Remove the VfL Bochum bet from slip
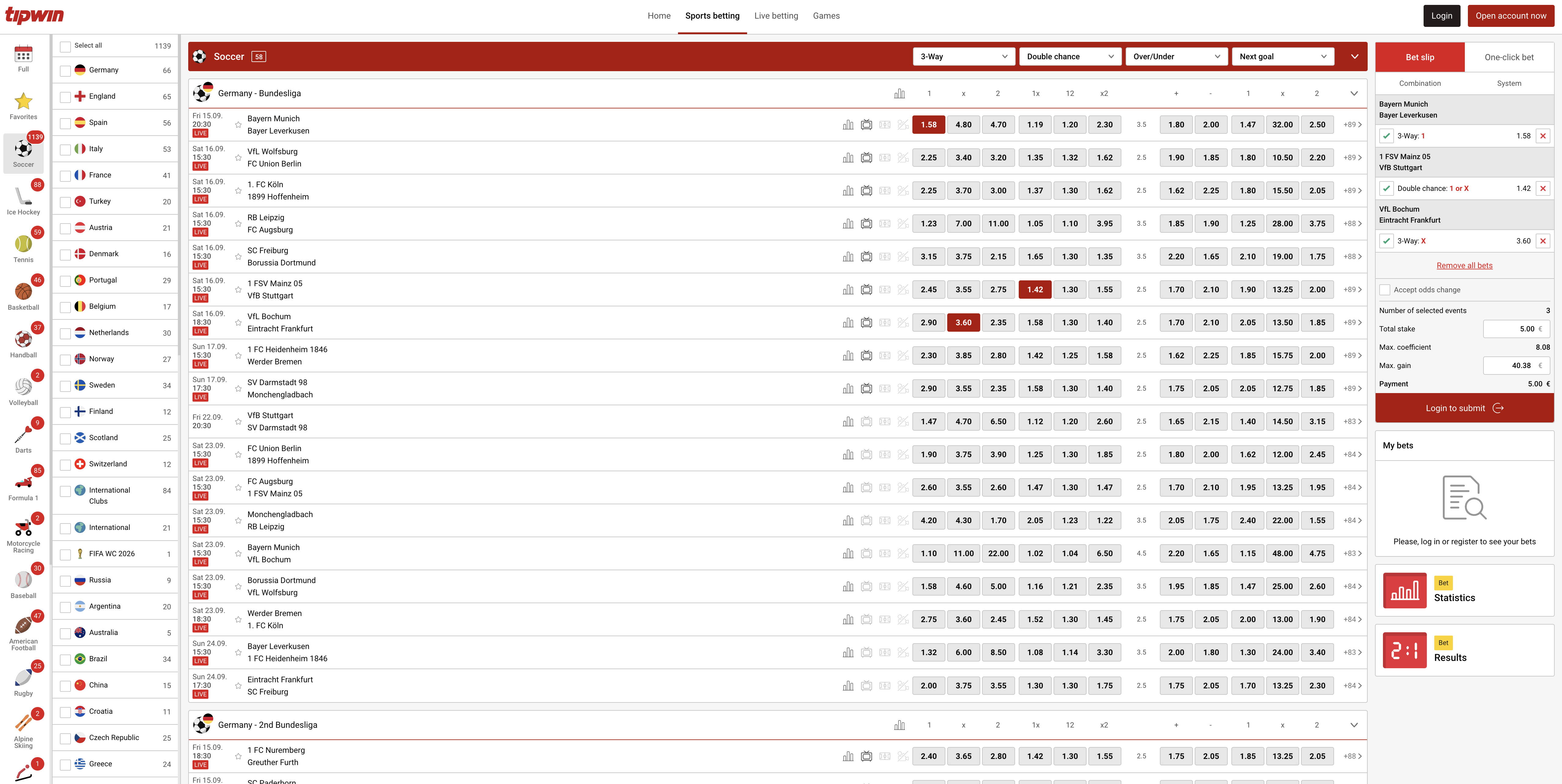Screen dimensions: 1562x784 [x=1542, y=241]
